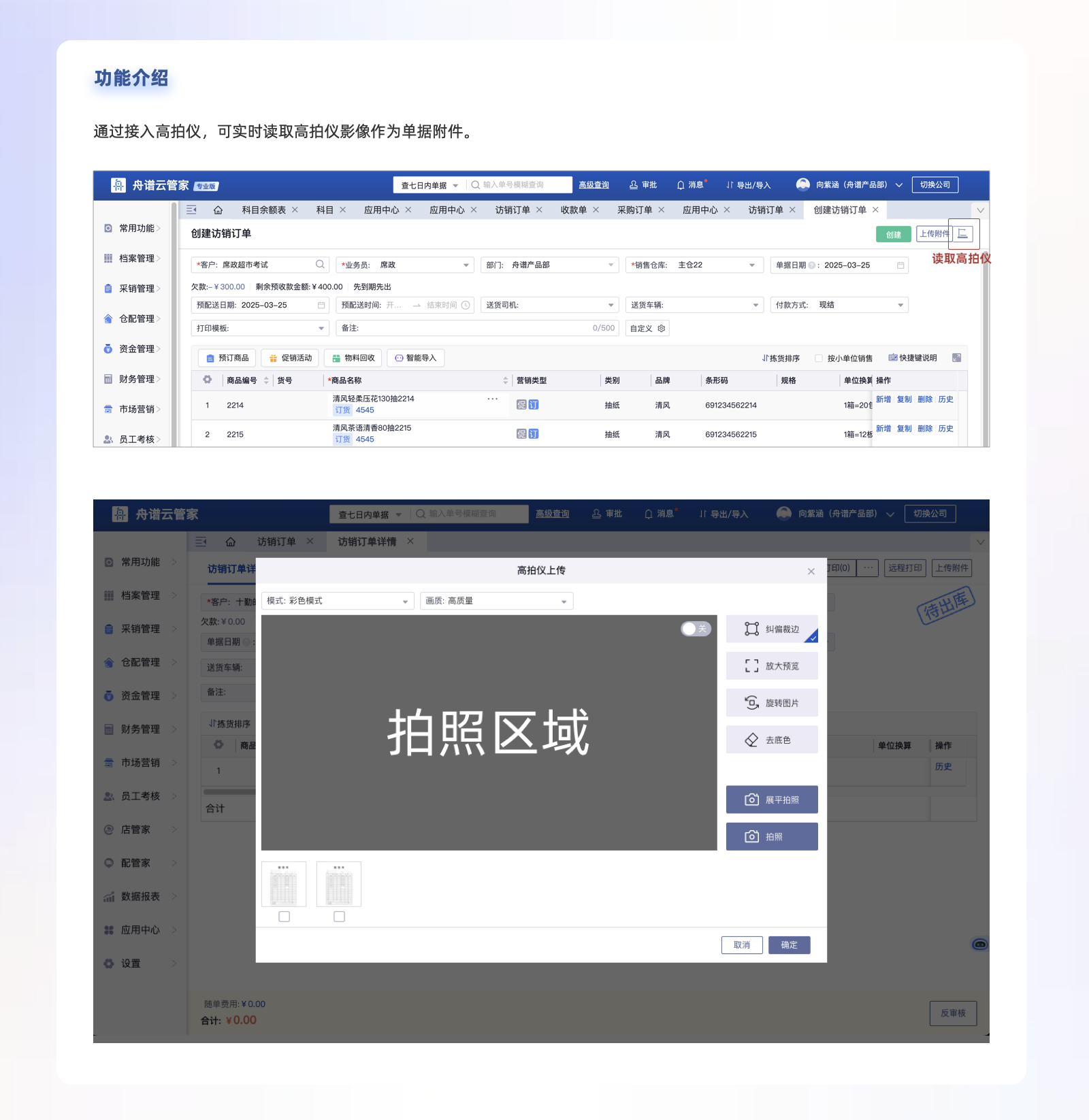This screenshot has height=1120, width=1089.
Task: Click the 去底色 remove background icon
Action: tap(772, 740)
